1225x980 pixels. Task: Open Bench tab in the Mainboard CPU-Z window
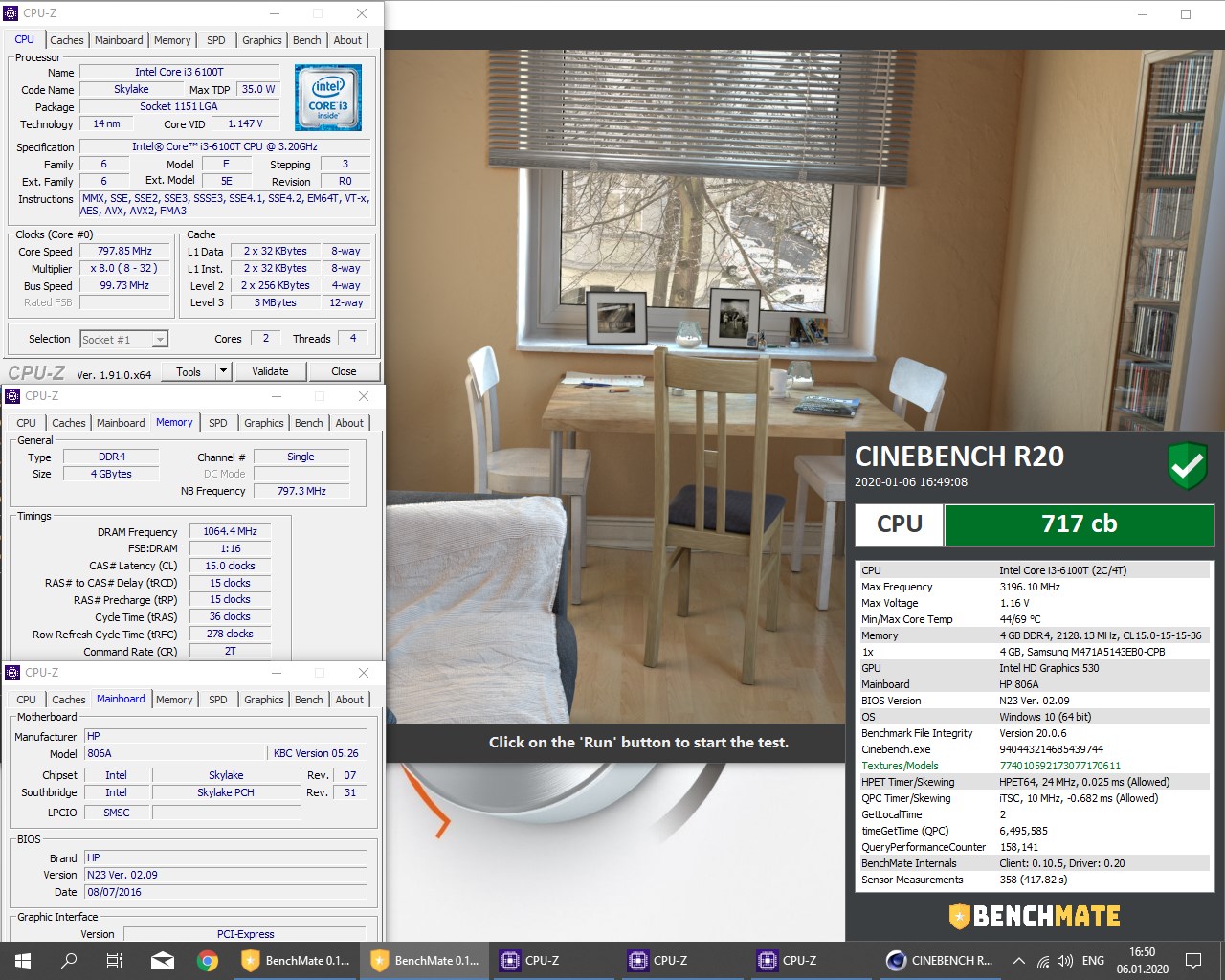click(309, 700)
